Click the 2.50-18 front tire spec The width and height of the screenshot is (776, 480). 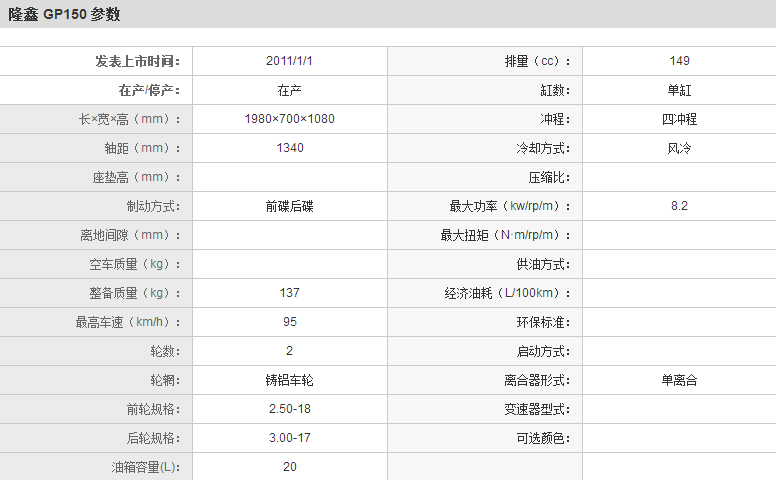click(x=289, y=409)
